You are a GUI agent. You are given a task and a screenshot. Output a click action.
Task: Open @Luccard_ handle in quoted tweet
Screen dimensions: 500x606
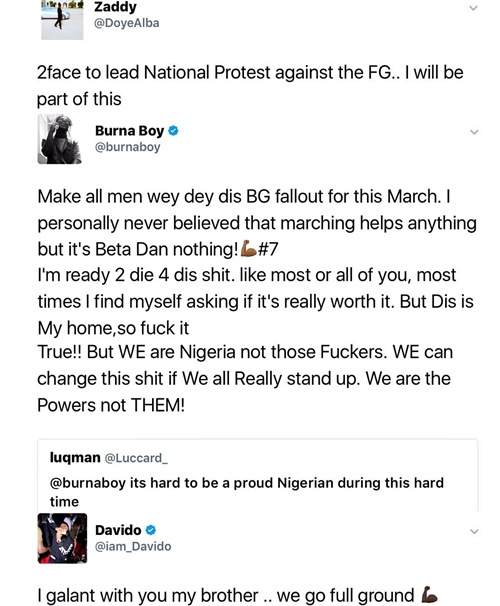tap(136, 458)
